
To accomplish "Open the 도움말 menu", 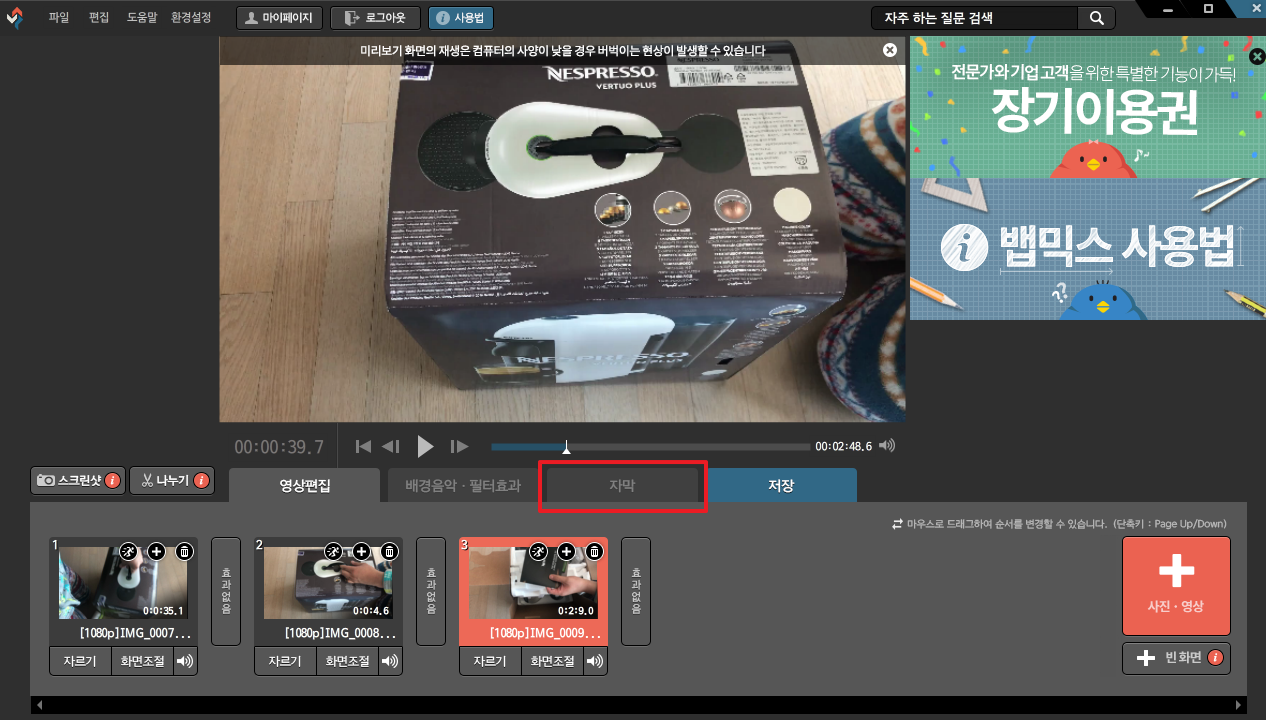I will pos(142,18).
